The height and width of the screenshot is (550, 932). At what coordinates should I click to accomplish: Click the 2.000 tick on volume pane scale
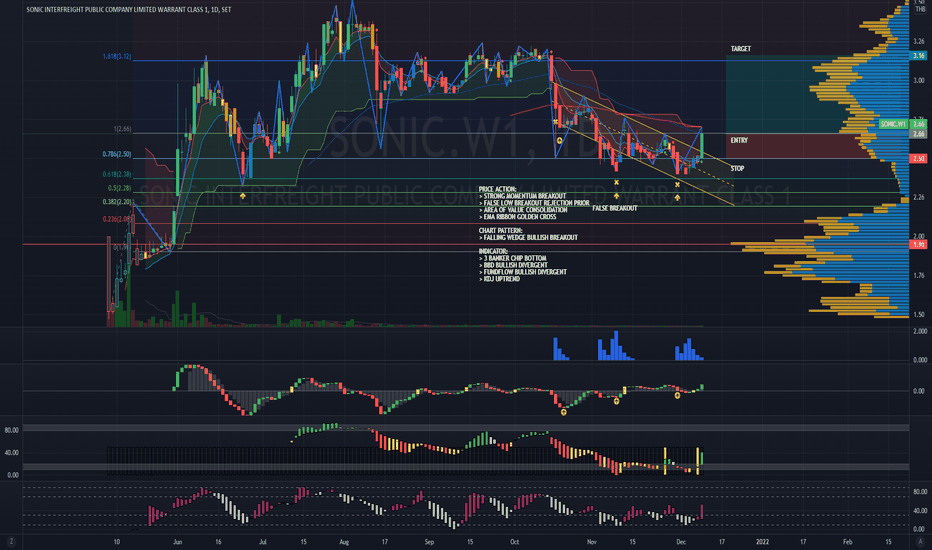click(x=920, y=331)
